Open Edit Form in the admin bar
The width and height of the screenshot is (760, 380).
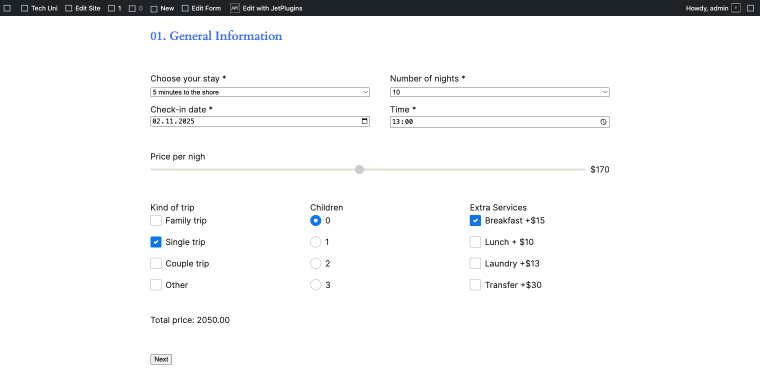pos(201,8)
